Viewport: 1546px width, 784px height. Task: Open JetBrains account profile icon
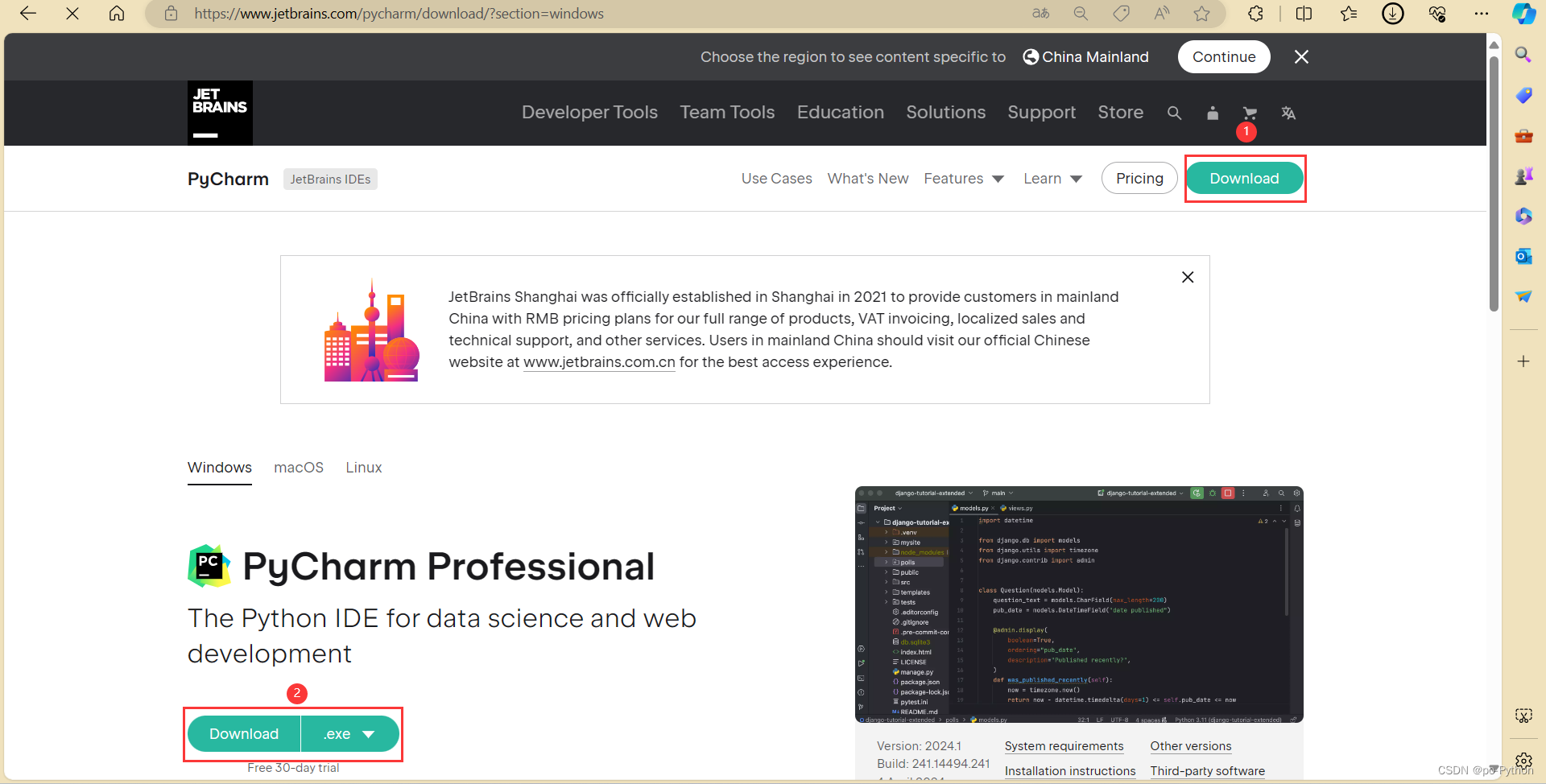1213,113
